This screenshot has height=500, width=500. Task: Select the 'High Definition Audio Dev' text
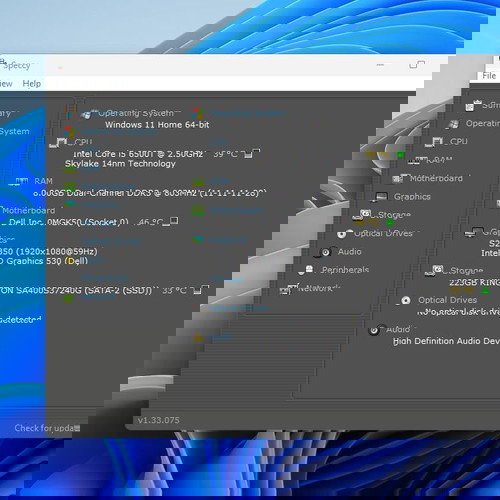(x=446, y=341)
